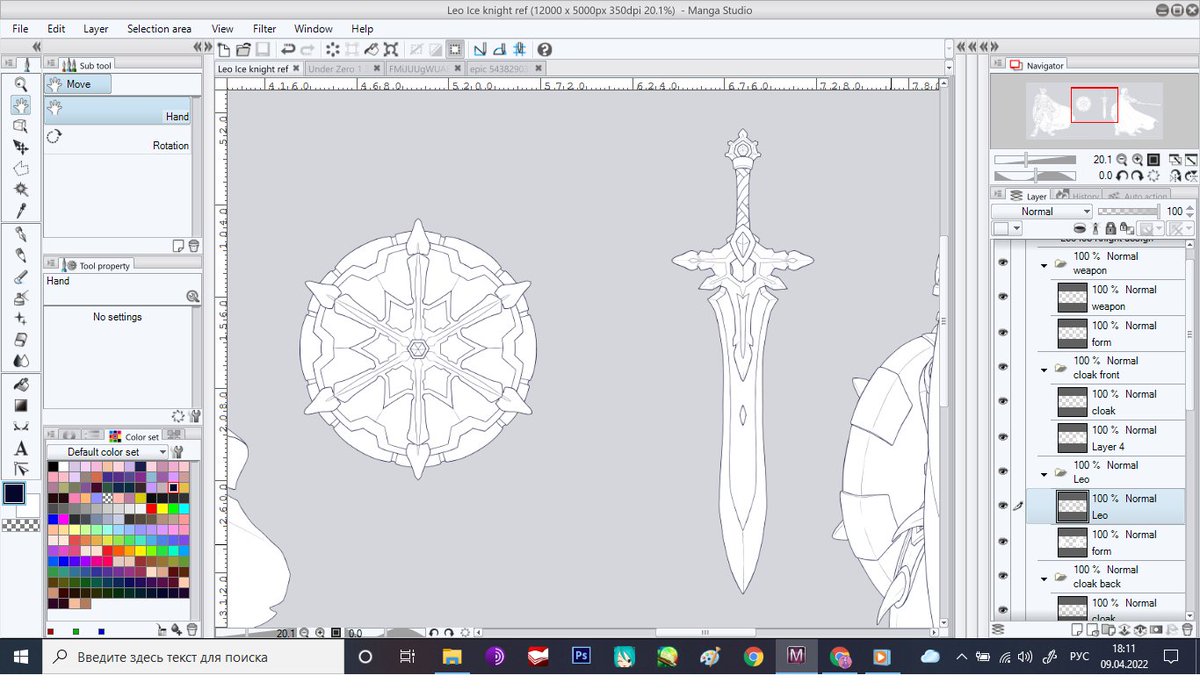
Task: Select the Decoration sparkle tool
Action: coord(21,318)
